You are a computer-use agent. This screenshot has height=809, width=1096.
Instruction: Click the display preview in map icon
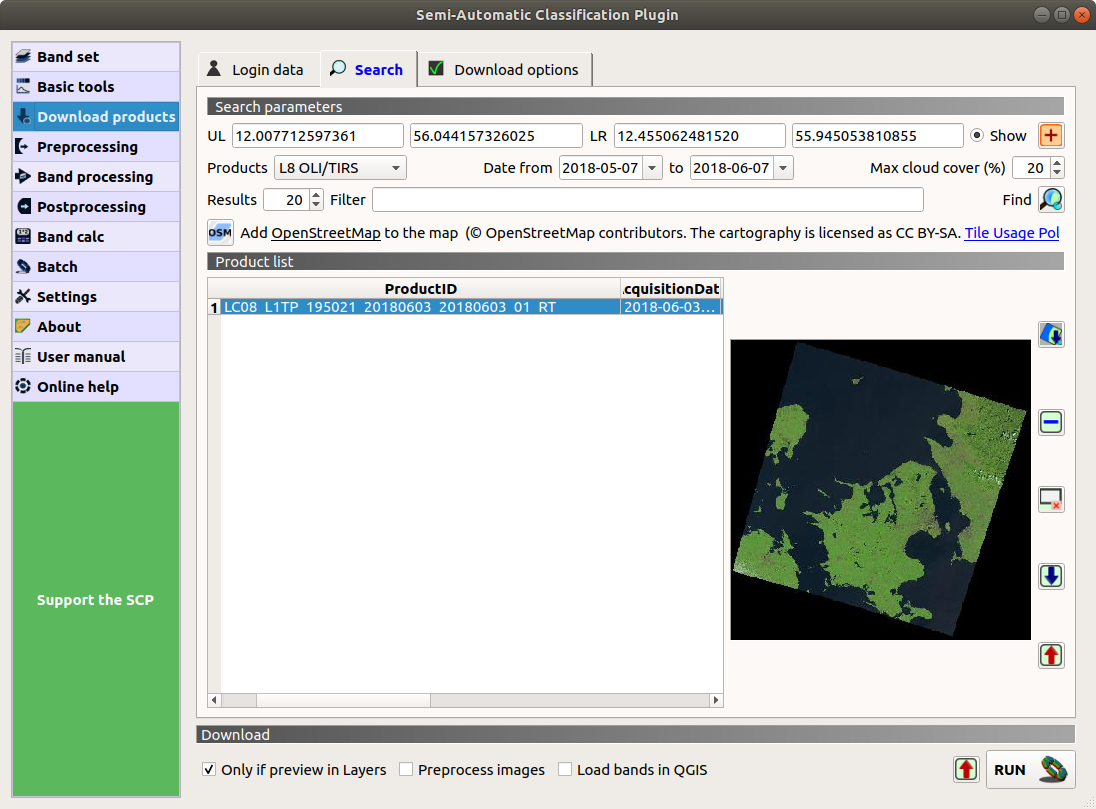pyautogui.click(x=1051, y=334)
